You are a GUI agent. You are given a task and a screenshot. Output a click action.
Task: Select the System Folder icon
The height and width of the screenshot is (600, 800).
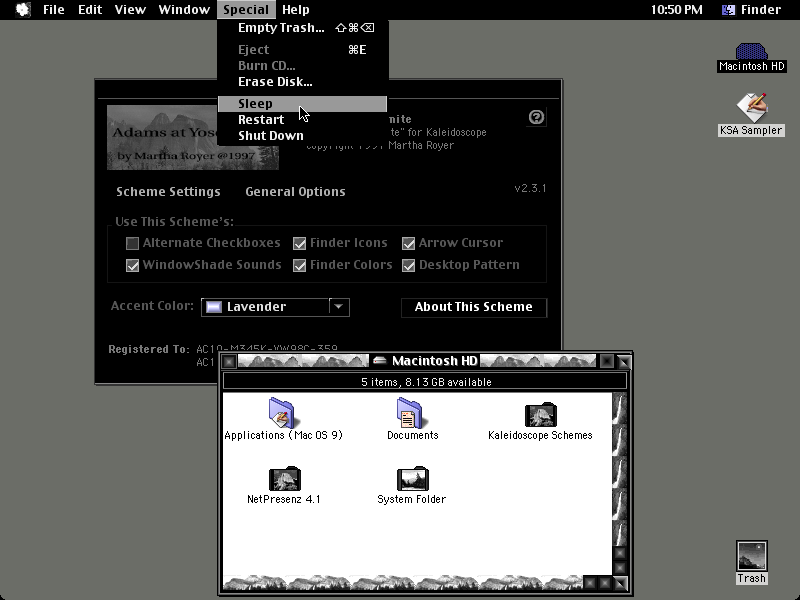[412, 478]
